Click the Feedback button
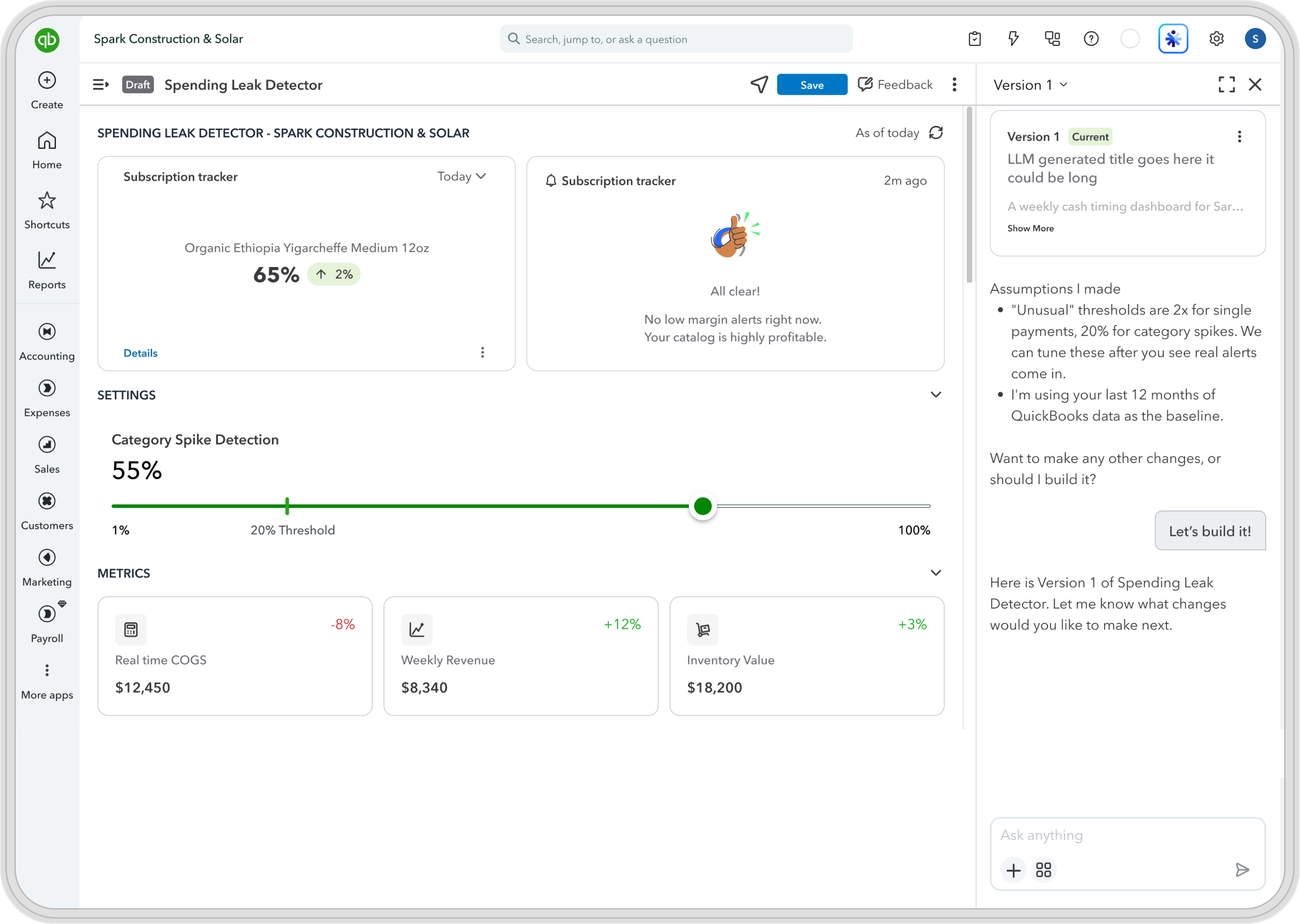This screenshot has width=1300, height=924. [895, 85]
